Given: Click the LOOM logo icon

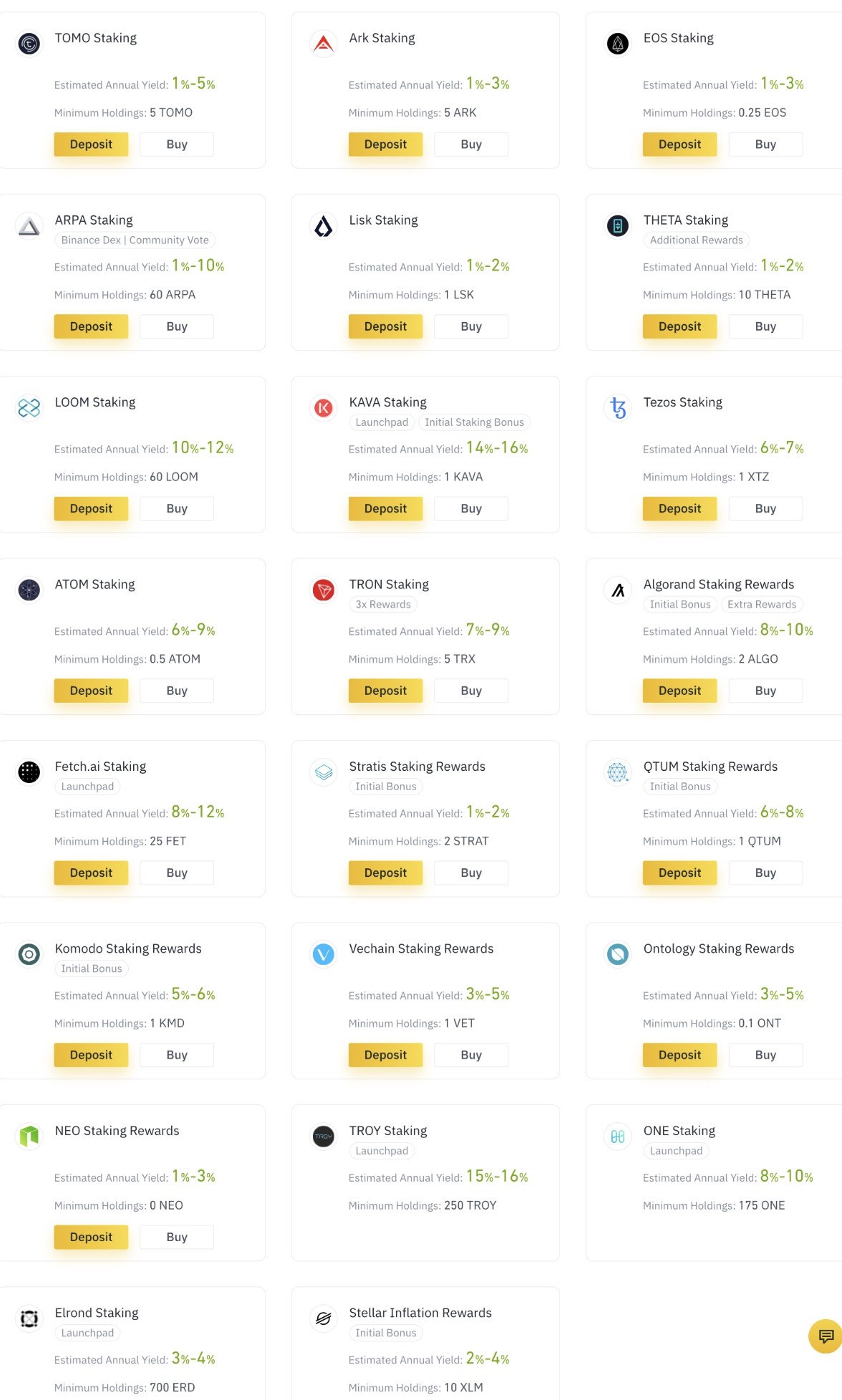Looking at the screenshot, I should (x=29, y=408).
